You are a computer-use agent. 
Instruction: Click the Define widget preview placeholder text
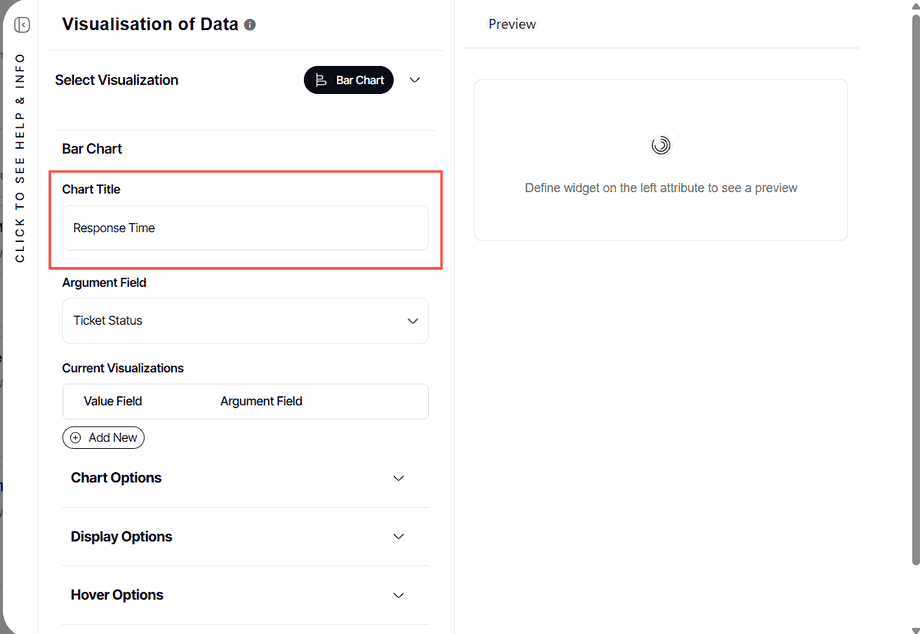tap(661, 188)
